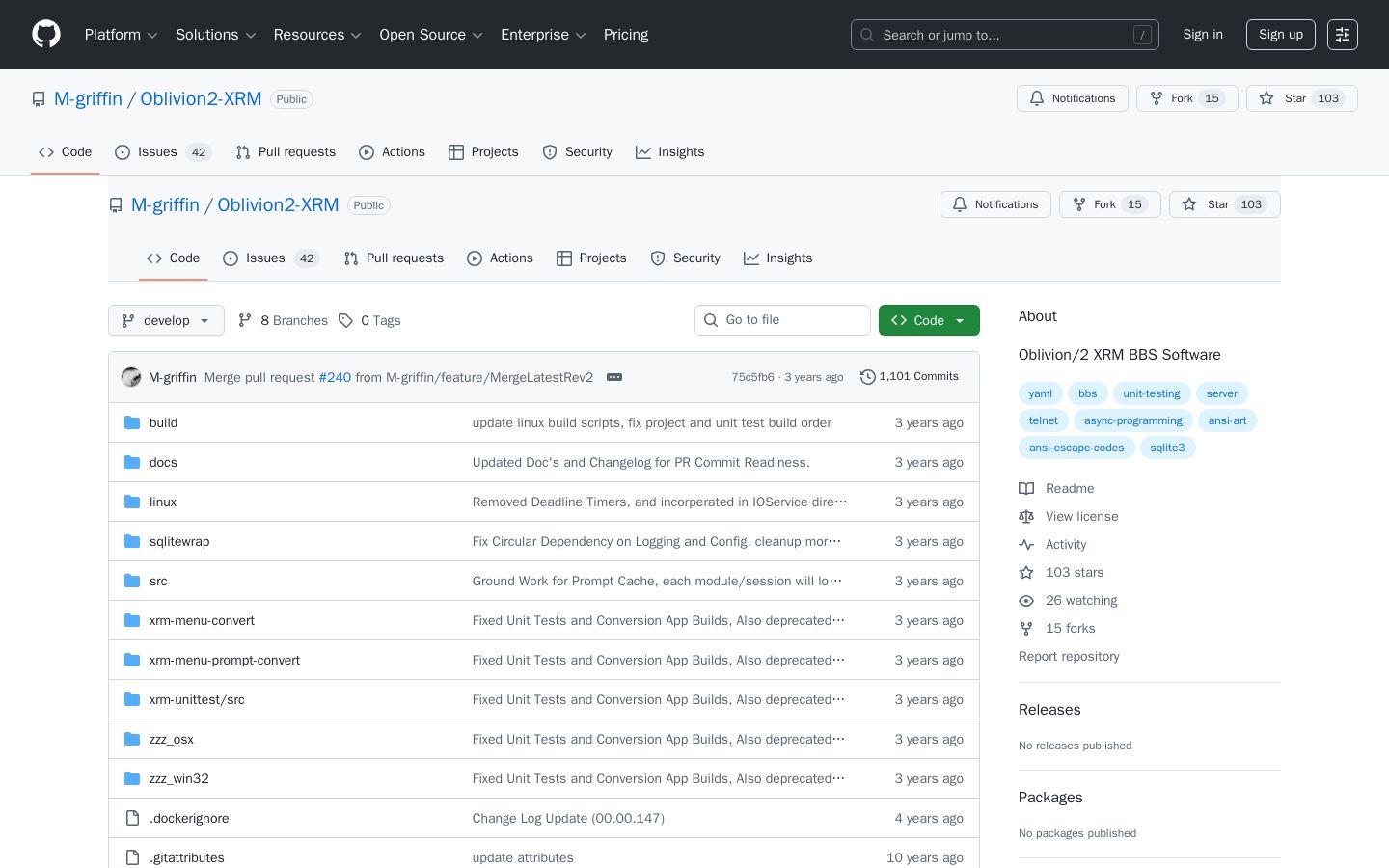Click the star icon beside 103 stars
Viewport: 1389px width, 868px height.
coord(1026,573)
